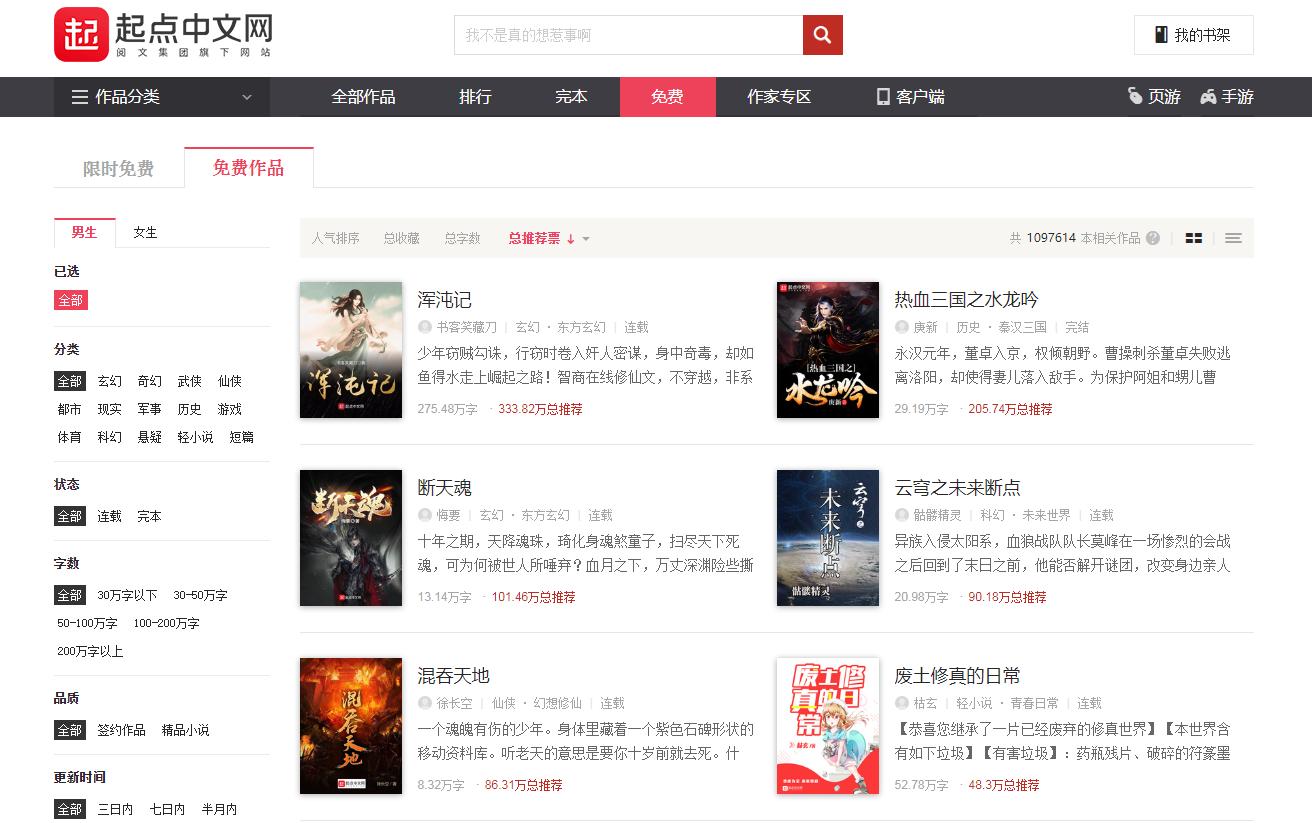Open the 总推荐票 sort dropdown arrow

tap(586, 239)
